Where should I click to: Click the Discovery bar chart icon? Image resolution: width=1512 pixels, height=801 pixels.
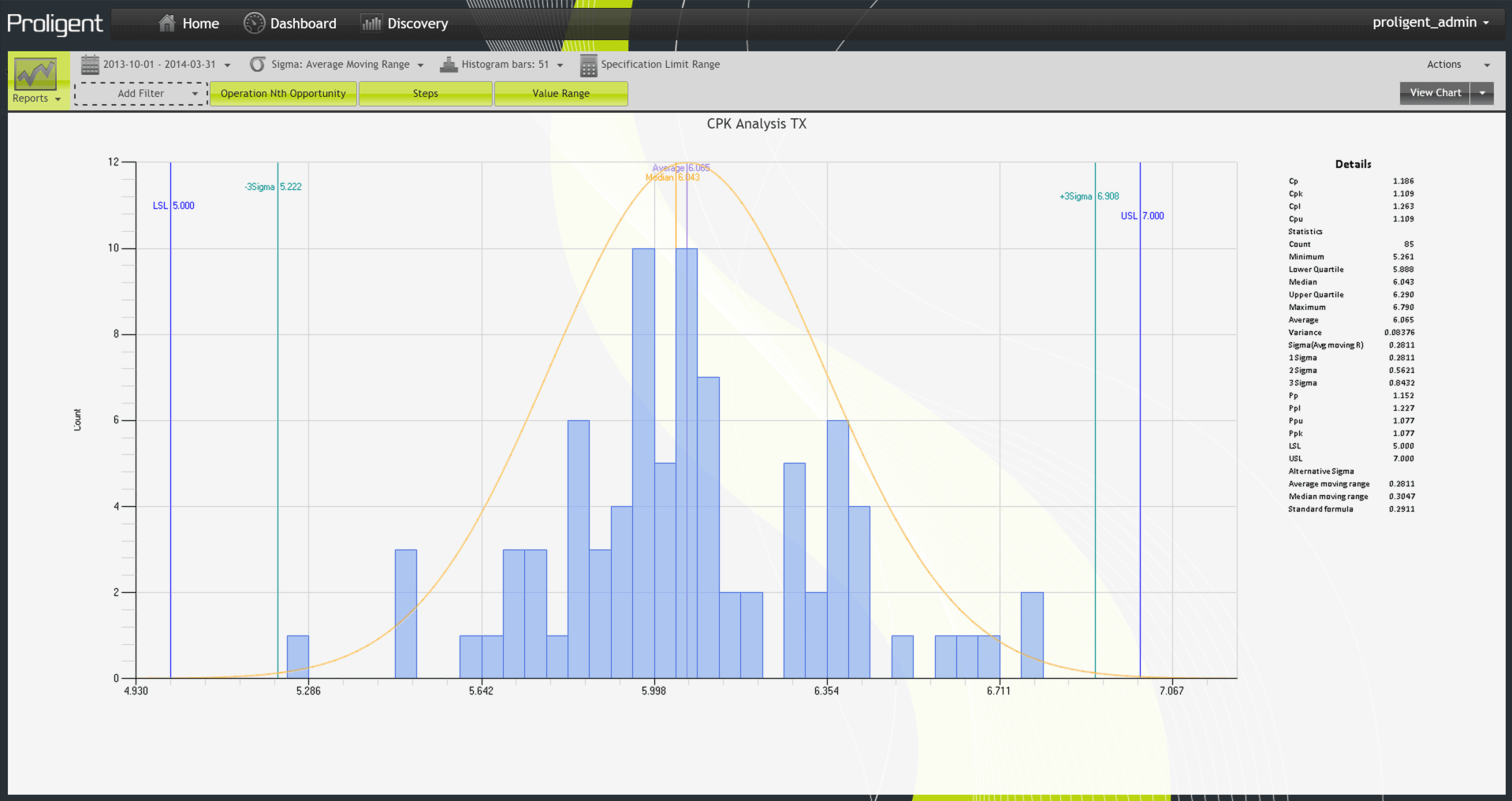371,24
